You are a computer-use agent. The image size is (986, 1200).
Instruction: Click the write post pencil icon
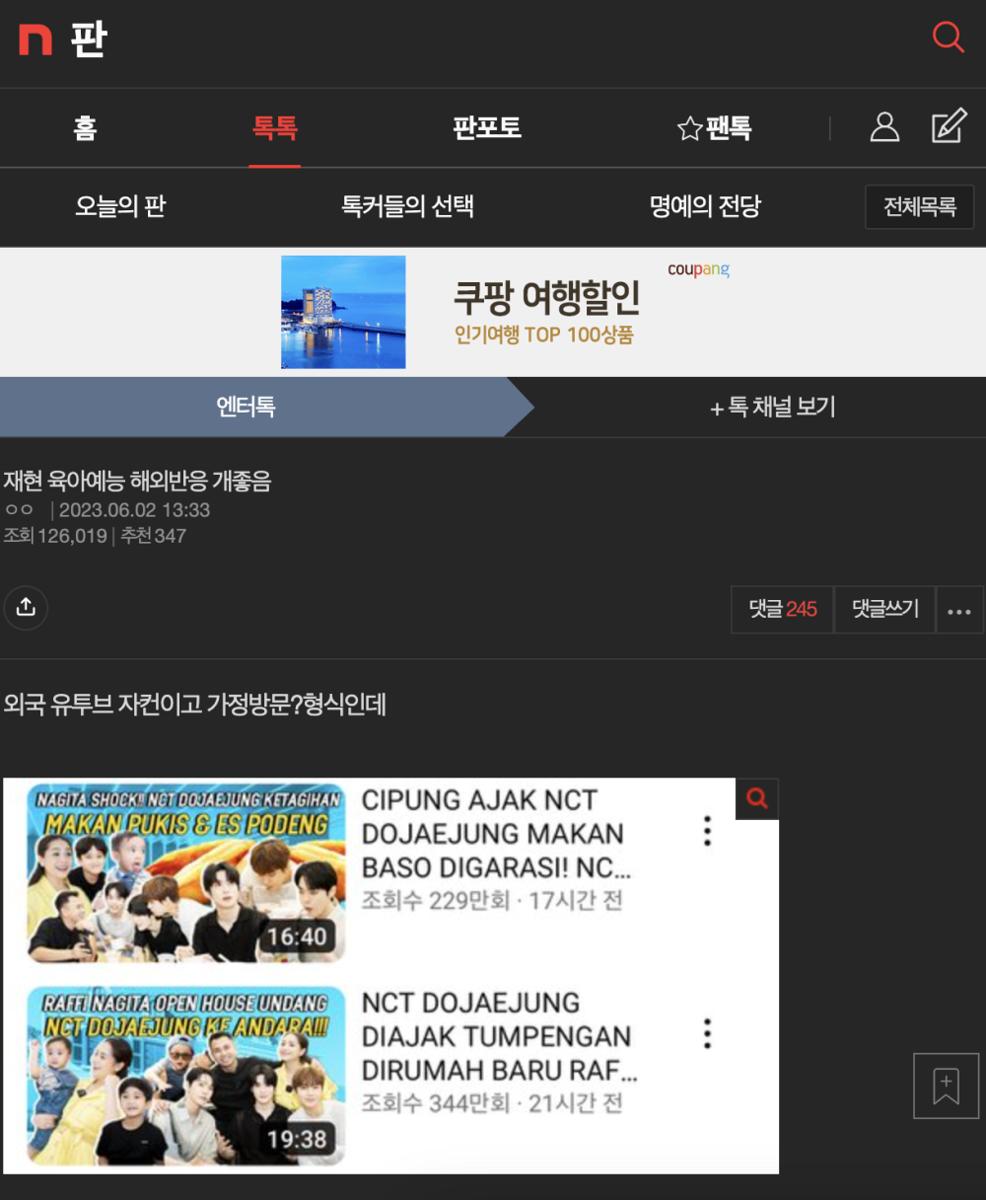948,126
